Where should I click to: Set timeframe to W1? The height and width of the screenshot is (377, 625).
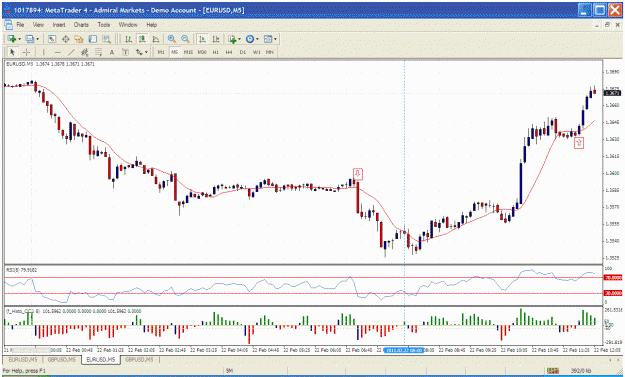point(257,52)
